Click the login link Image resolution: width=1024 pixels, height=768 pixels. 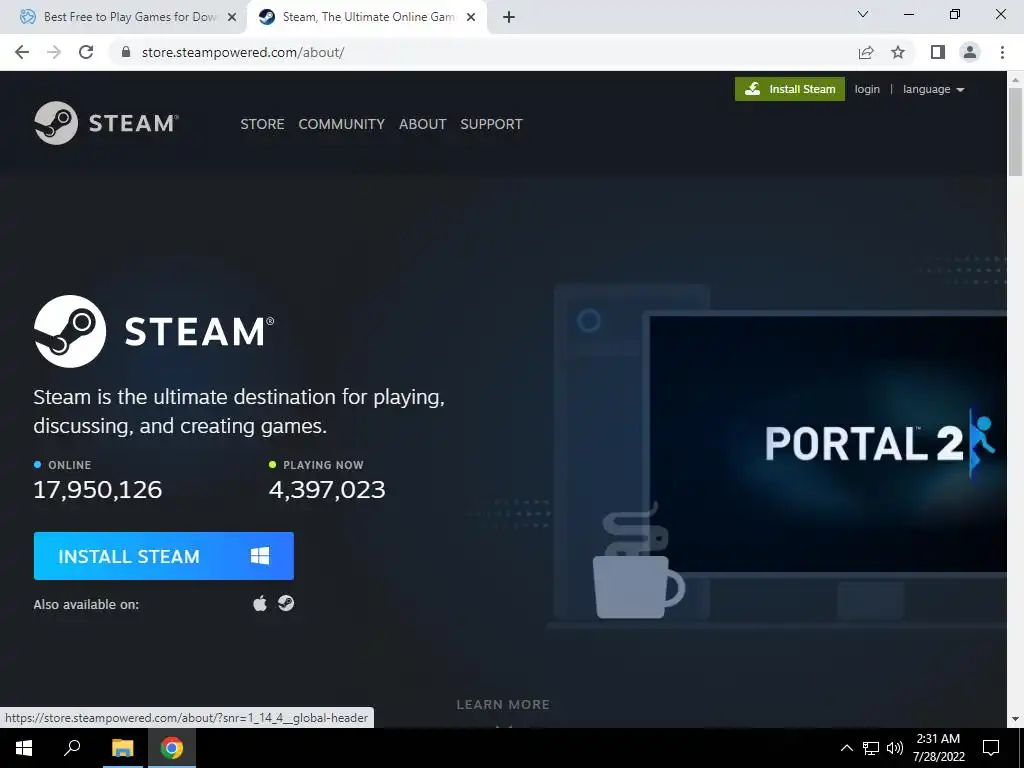[x=867, y=89]
